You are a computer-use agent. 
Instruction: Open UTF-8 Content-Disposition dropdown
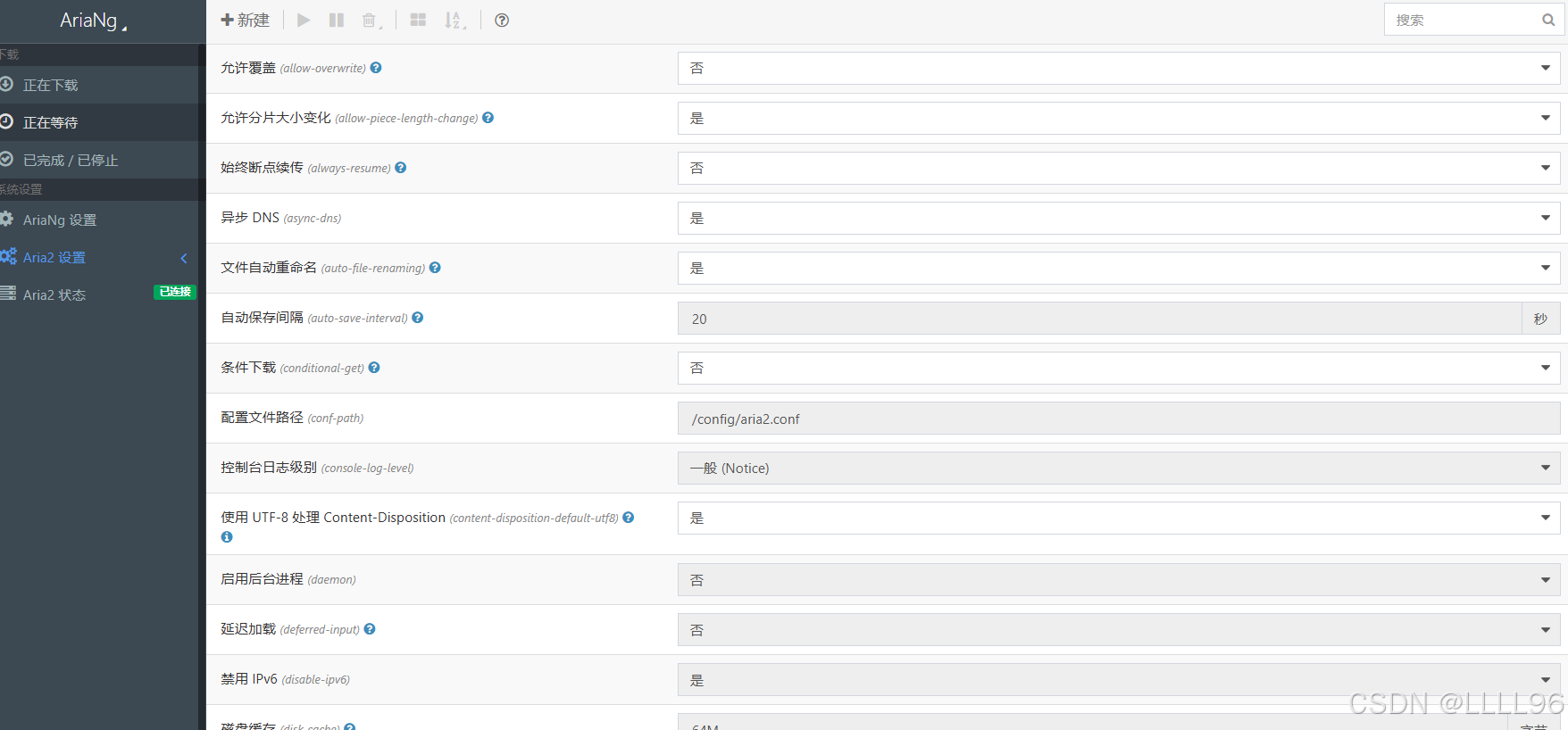pyautogui.click(x=1119, y=518)
